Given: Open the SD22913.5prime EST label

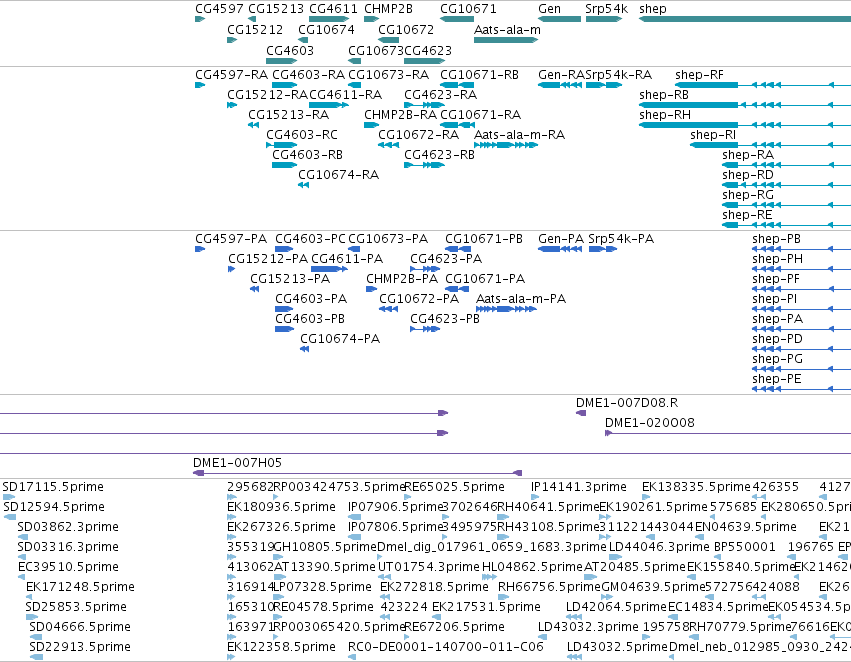Looking at the screenshot, I should (x=80, y=647).
